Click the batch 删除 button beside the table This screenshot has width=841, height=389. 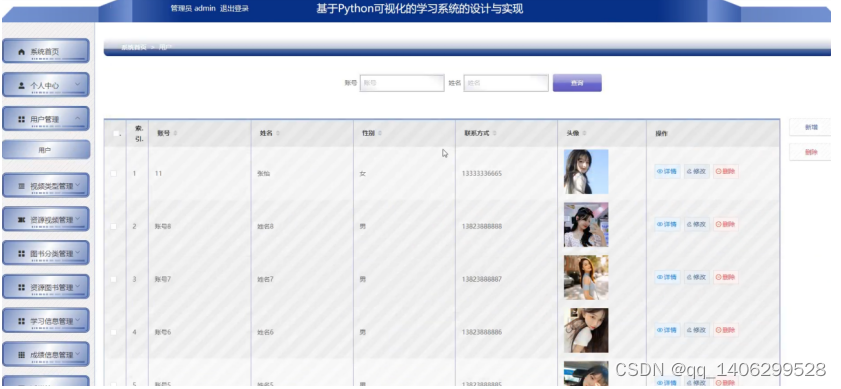click(x=810, y=152)
